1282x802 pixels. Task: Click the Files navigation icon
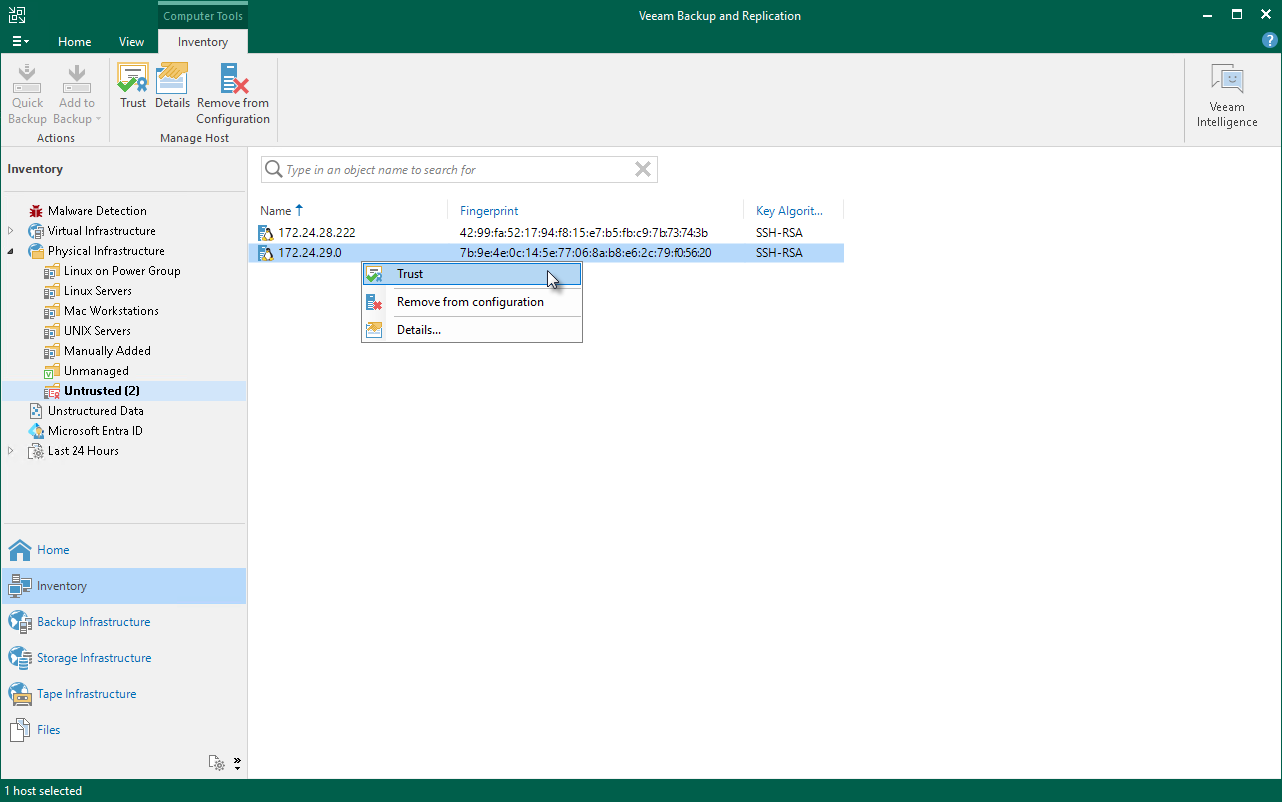pyautogui.click(x=20, y=730)
